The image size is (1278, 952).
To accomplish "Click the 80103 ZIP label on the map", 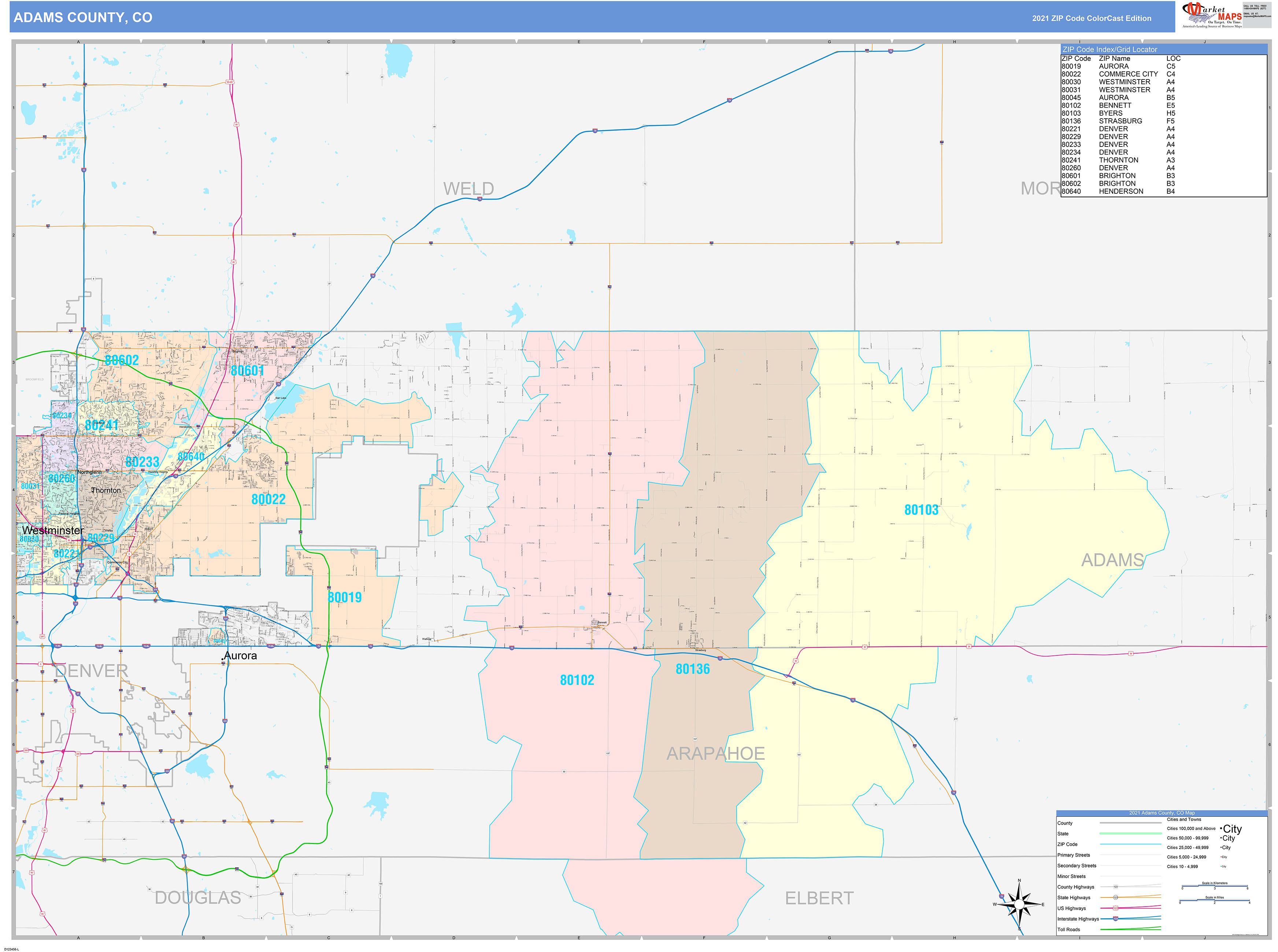I will [x=921, y=510].
